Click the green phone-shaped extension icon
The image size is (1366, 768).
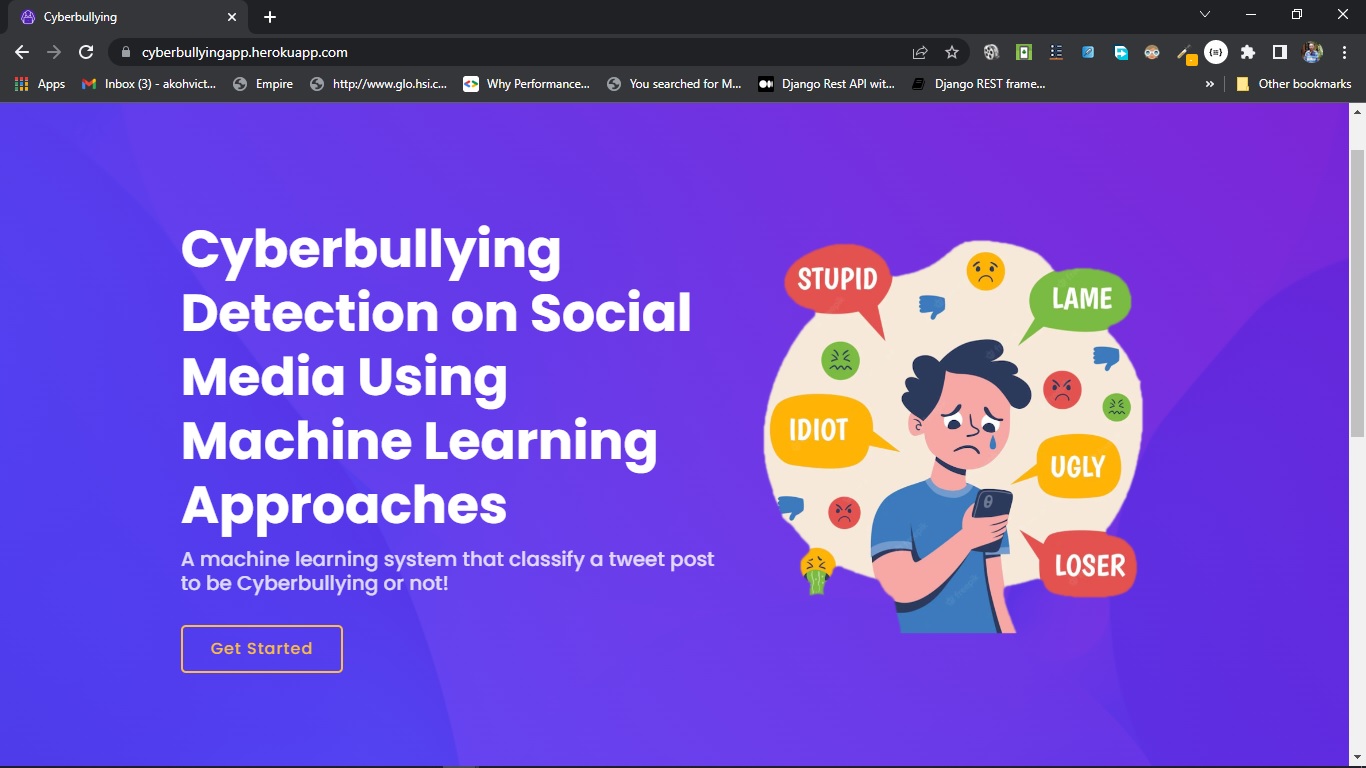pyautogui.click(x=1023, y=52)
